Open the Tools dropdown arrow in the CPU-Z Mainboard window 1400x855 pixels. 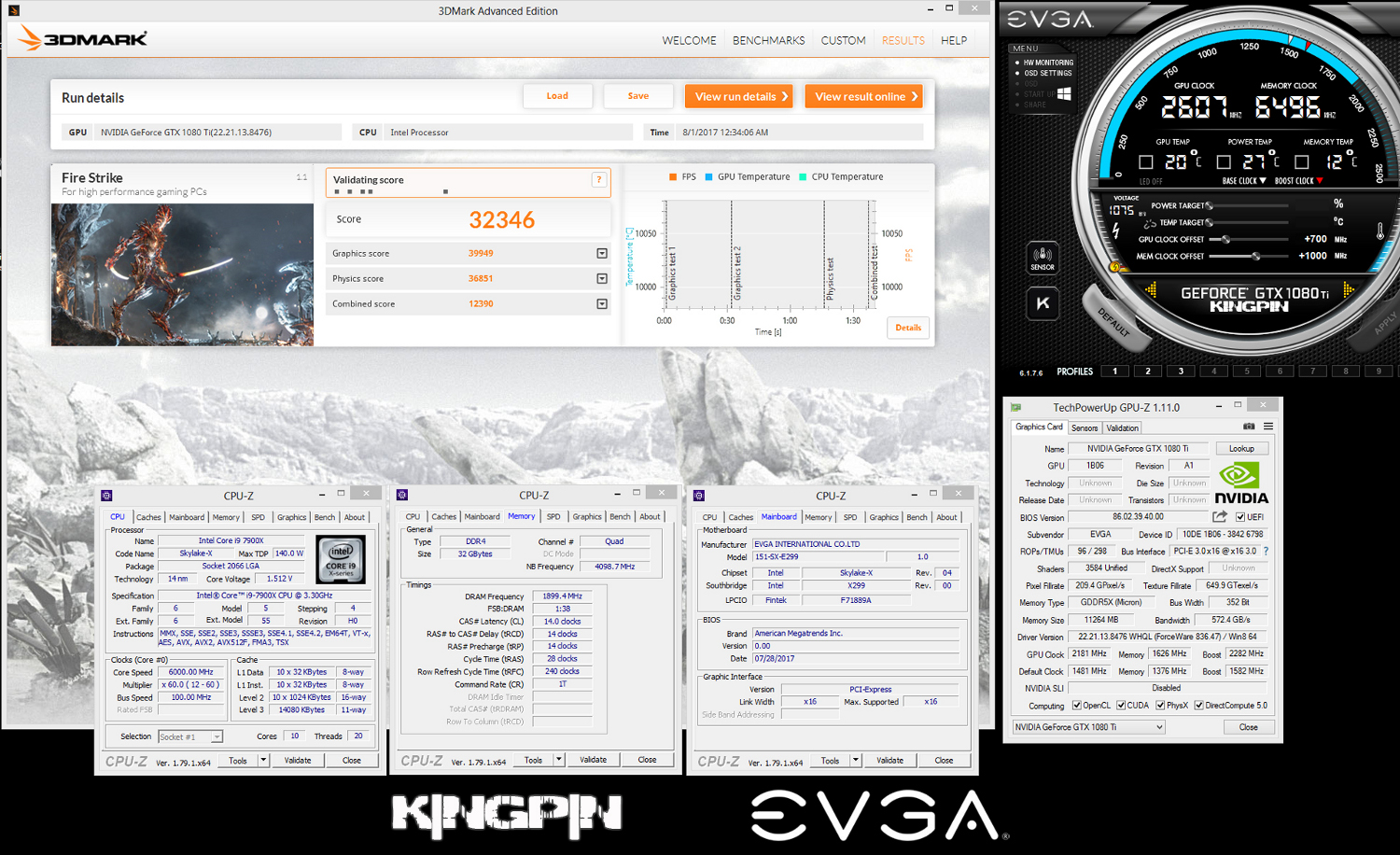pyautogui.click(x=855, y=761)
